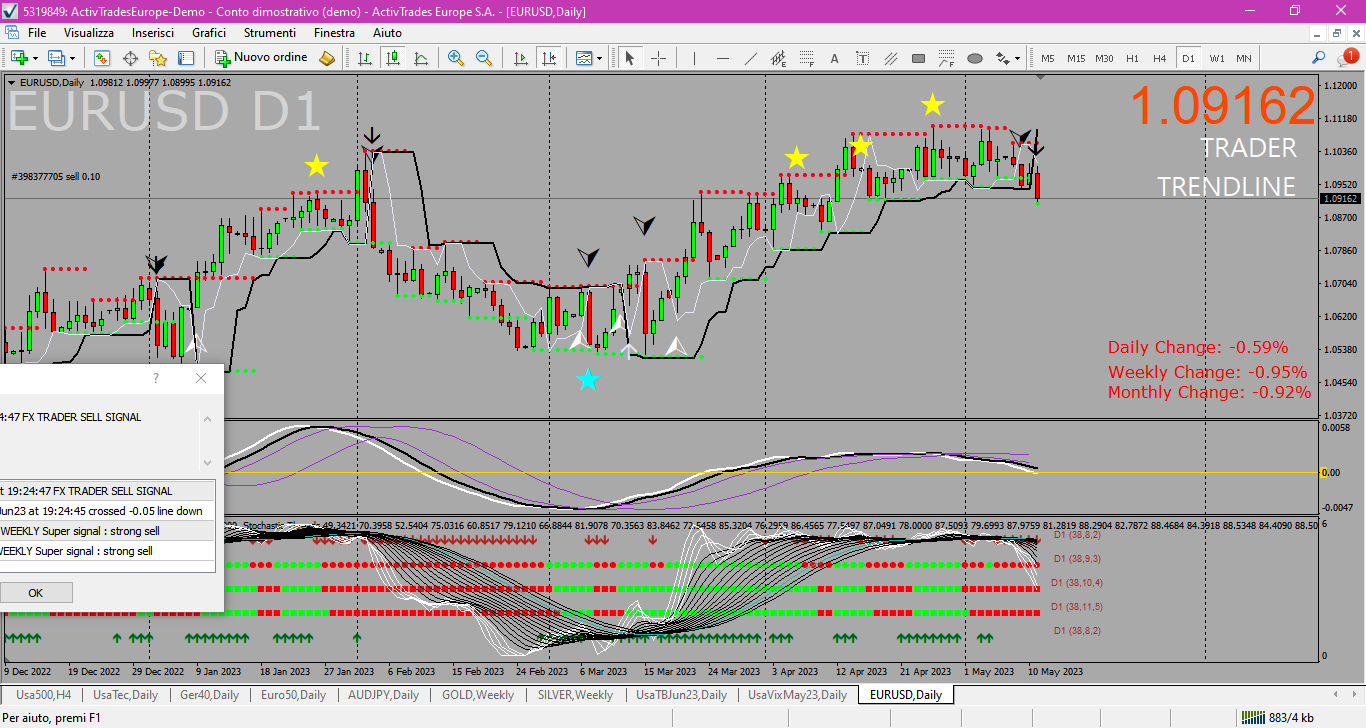1366x728 pixels.
Task: Switch to the GOLD,Weekly chart tab
Action: click(478, 694)
